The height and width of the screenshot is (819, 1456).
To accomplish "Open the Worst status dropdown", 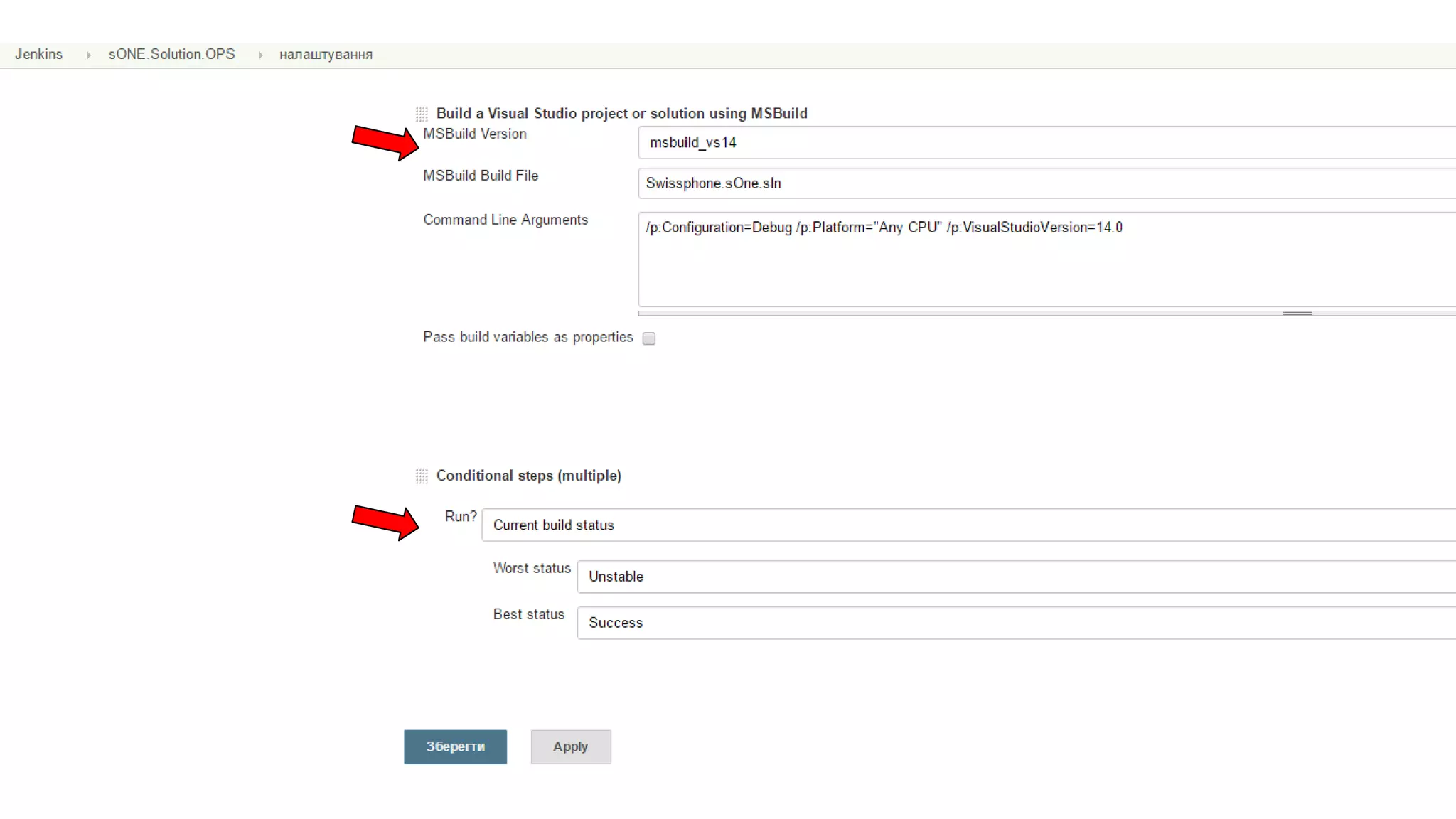I will 1015,577.
